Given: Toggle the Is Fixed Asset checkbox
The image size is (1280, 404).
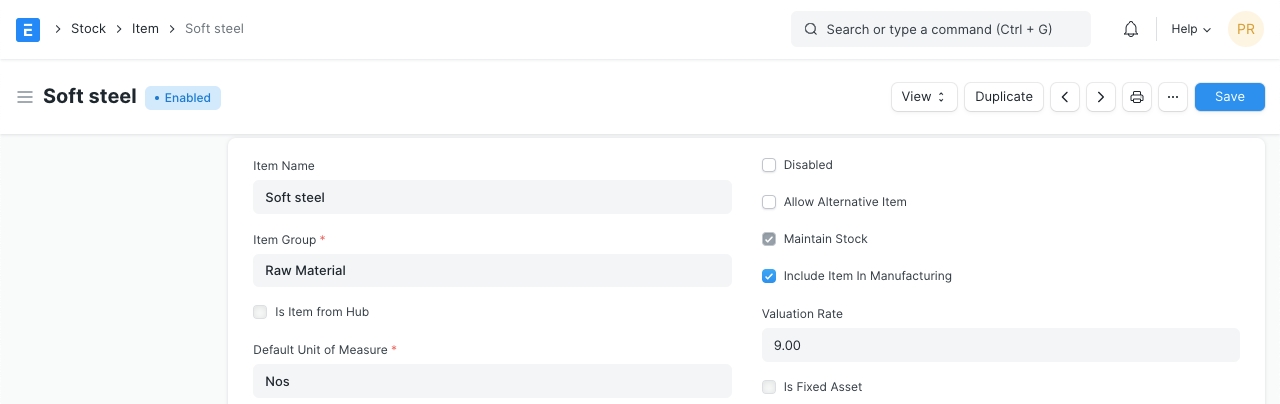Looking at the screenshot, I should (769, 387).
